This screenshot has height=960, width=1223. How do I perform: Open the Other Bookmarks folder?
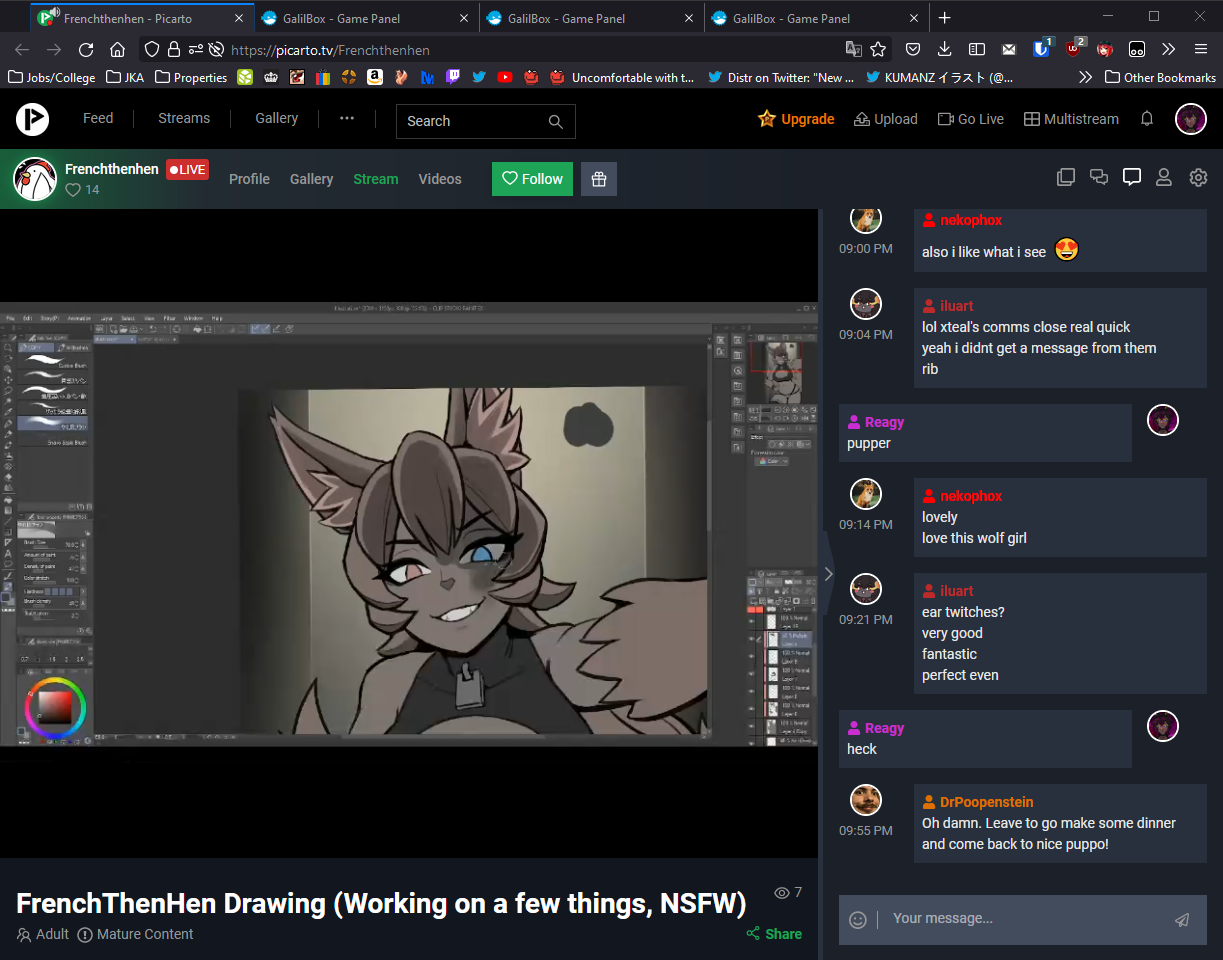point(1160,77)
